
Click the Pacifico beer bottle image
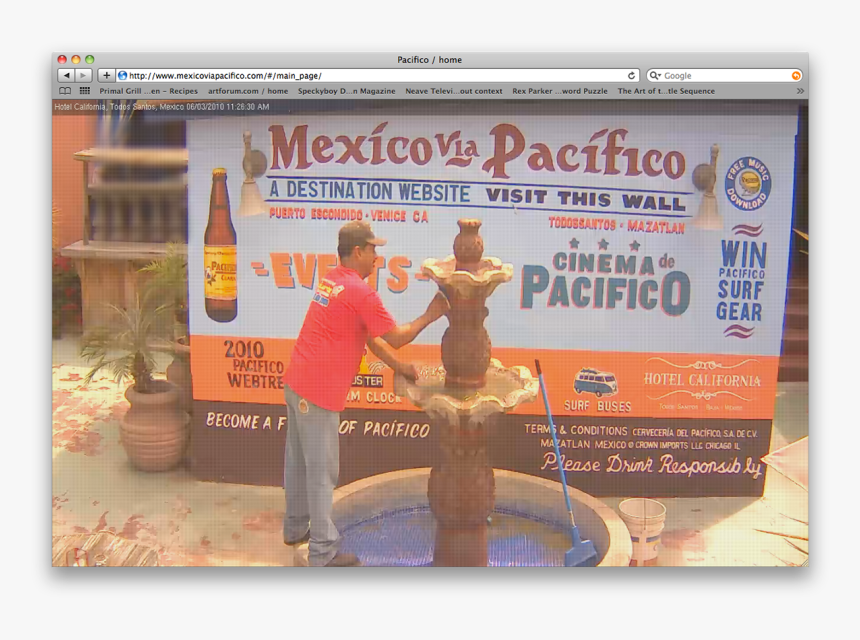220,244
